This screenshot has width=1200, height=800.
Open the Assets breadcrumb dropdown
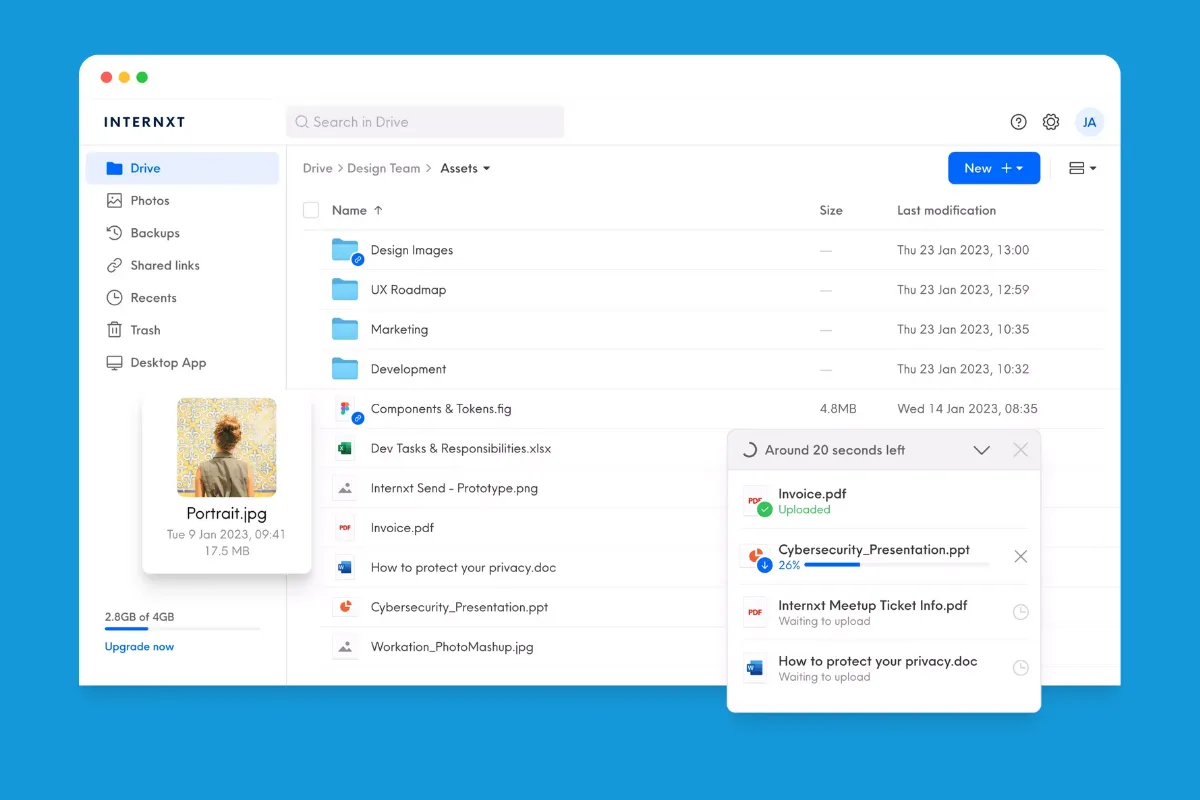coord(465,168)
